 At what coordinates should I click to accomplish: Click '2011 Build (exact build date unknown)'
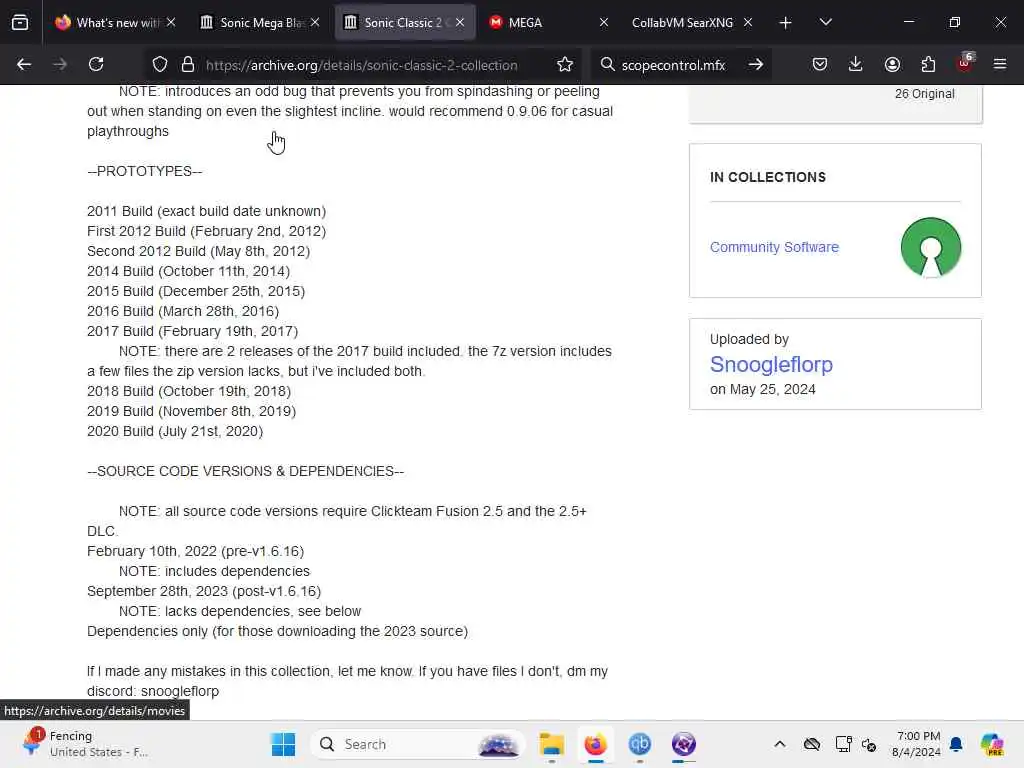(206, 212)
